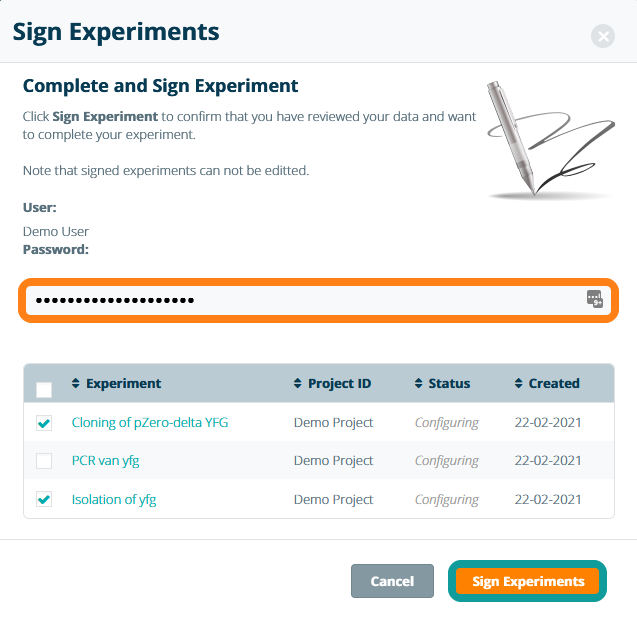Check the PCR van yfg checkbox
This screenshot has height=620, width=637.
pyautogui.click(x=44, y=461)
